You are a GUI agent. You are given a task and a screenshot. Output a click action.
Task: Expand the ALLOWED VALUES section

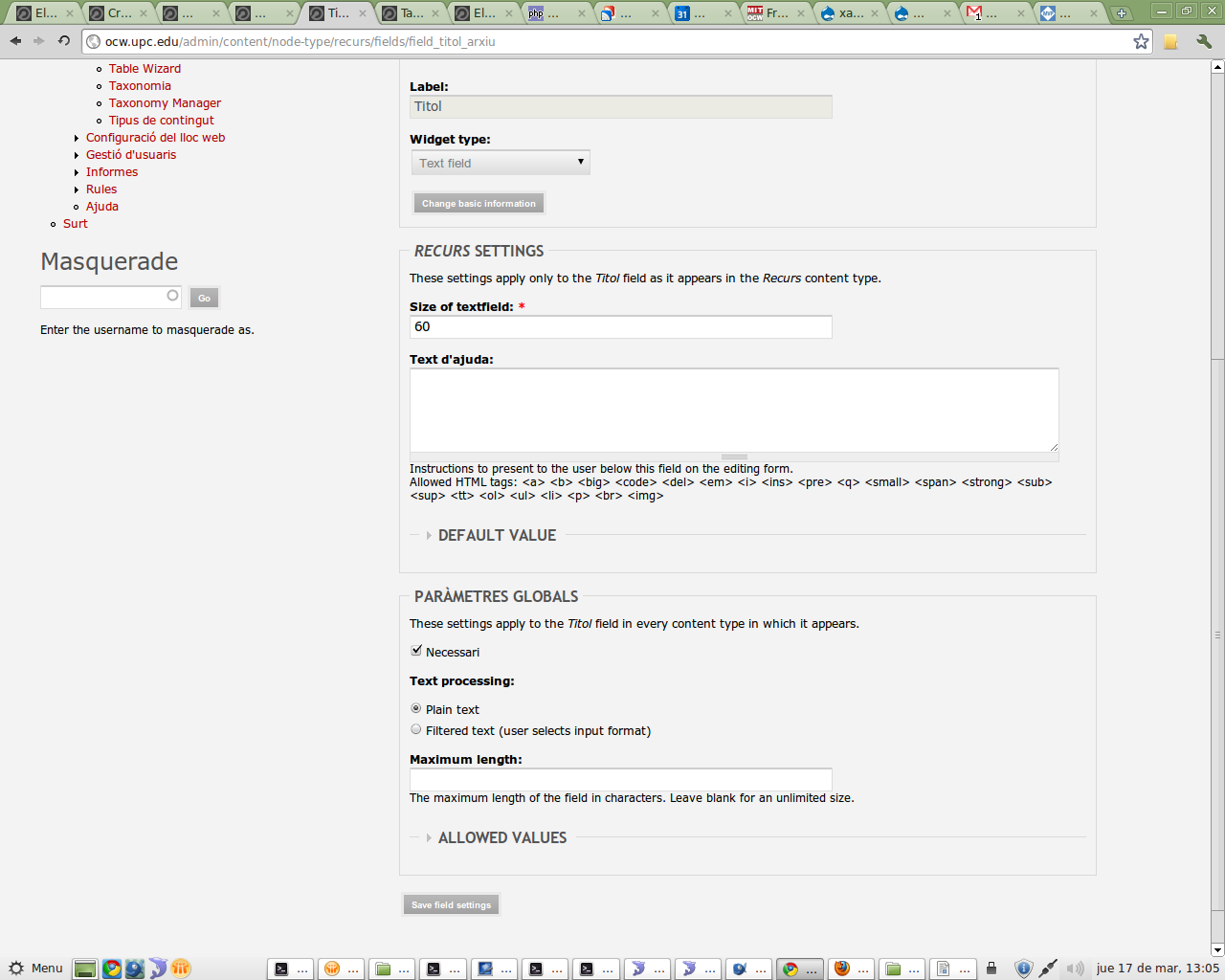coord(502,837)
